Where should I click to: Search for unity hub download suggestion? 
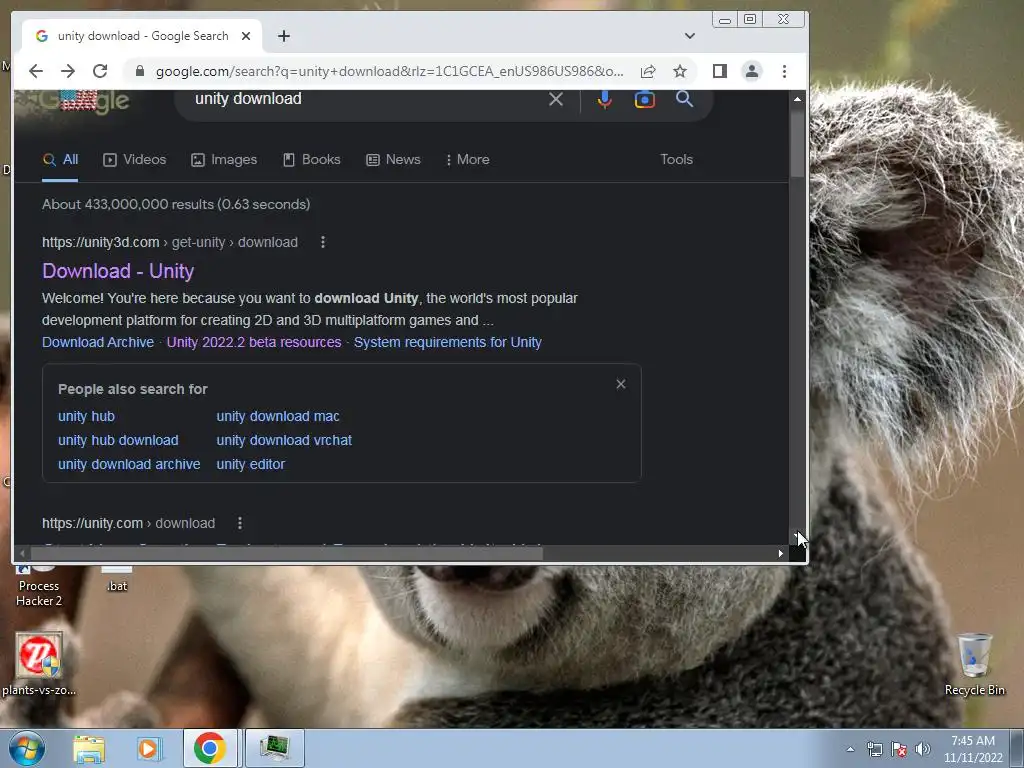118,441
